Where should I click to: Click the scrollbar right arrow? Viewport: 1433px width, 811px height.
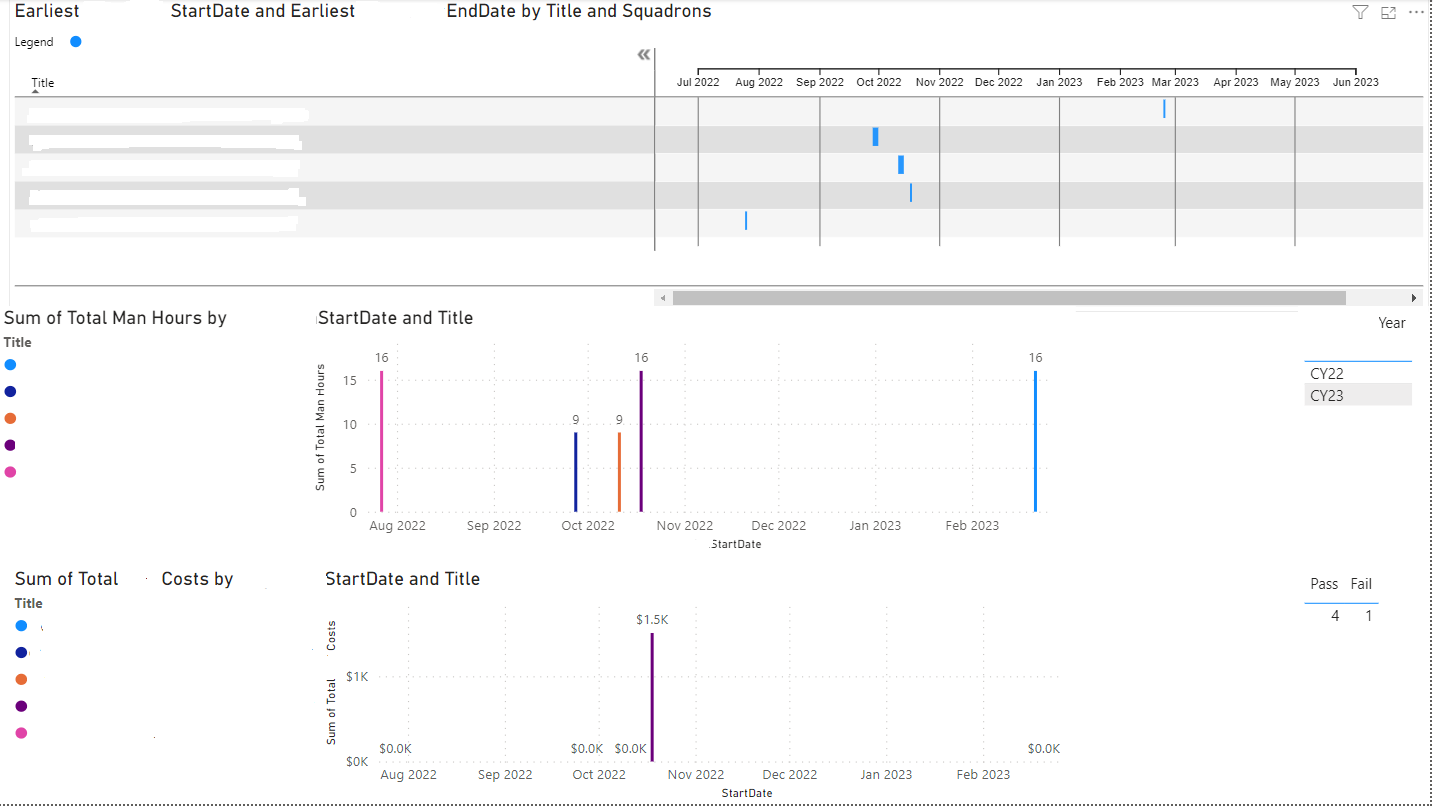coord(1414,298)
